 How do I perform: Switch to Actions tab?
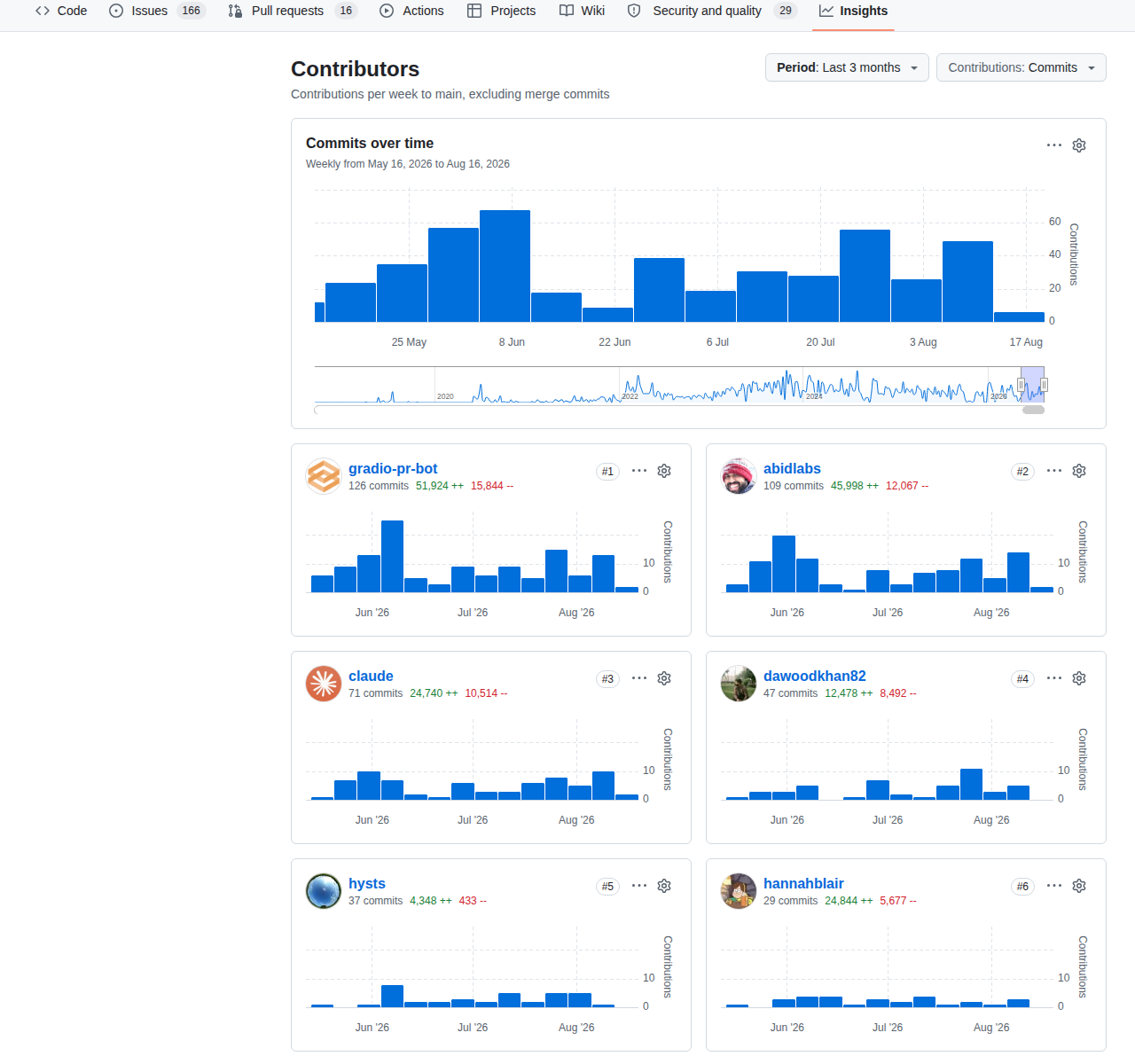coord(411,11)
